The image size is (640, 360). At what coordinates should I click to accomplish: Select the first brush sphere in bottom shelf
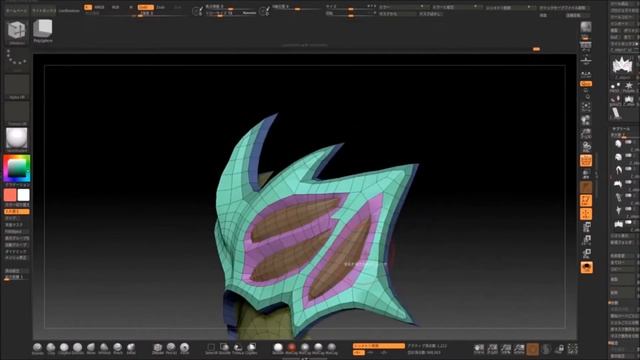coord(38,347)
